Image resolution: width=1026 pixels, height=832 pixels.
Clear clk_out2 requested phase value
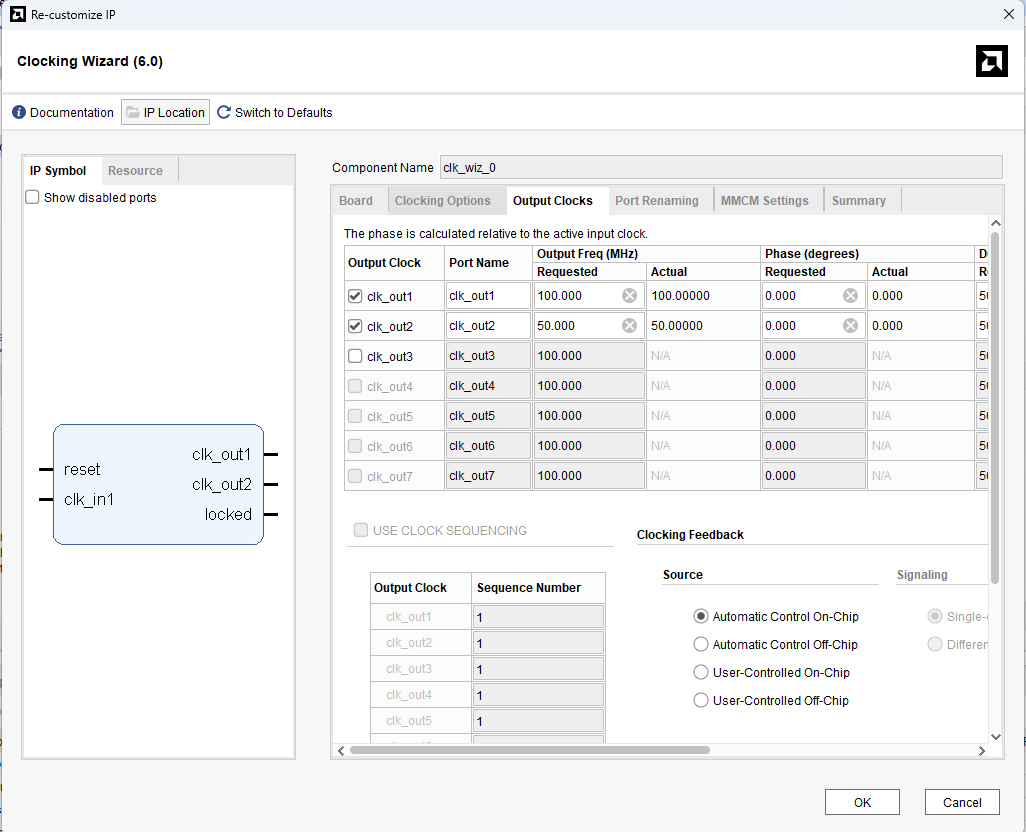(x=850, y=326)
